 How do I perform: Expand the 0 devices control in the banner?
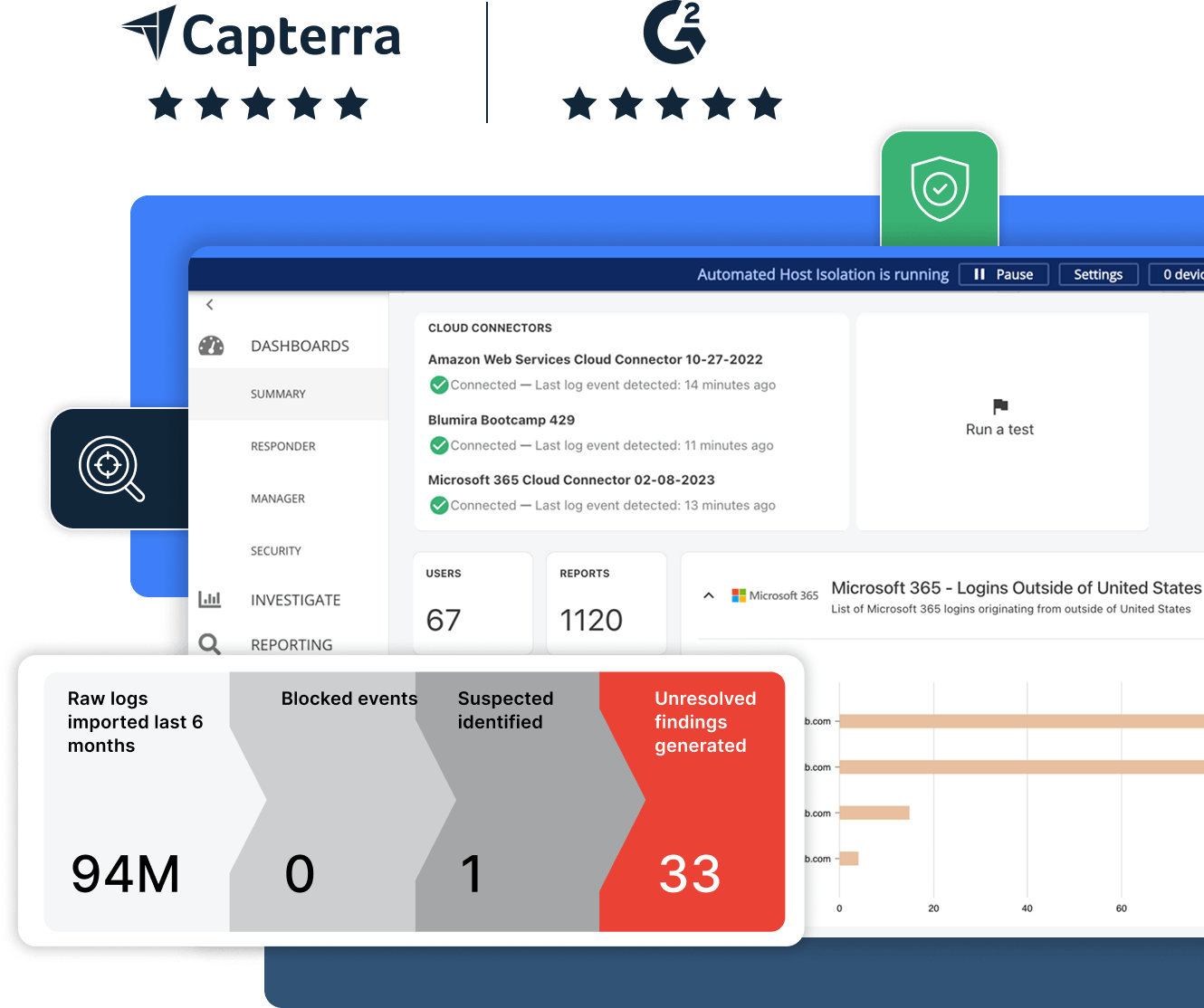[x=1182, y=274]
